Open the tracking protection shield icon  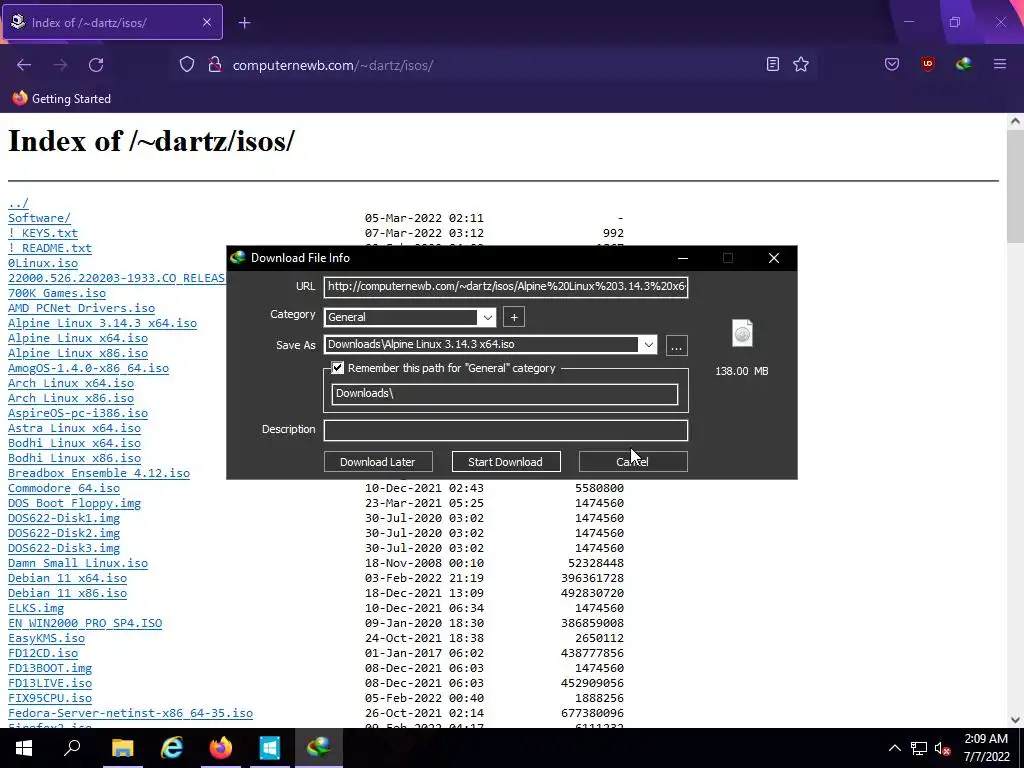point(187,65)
